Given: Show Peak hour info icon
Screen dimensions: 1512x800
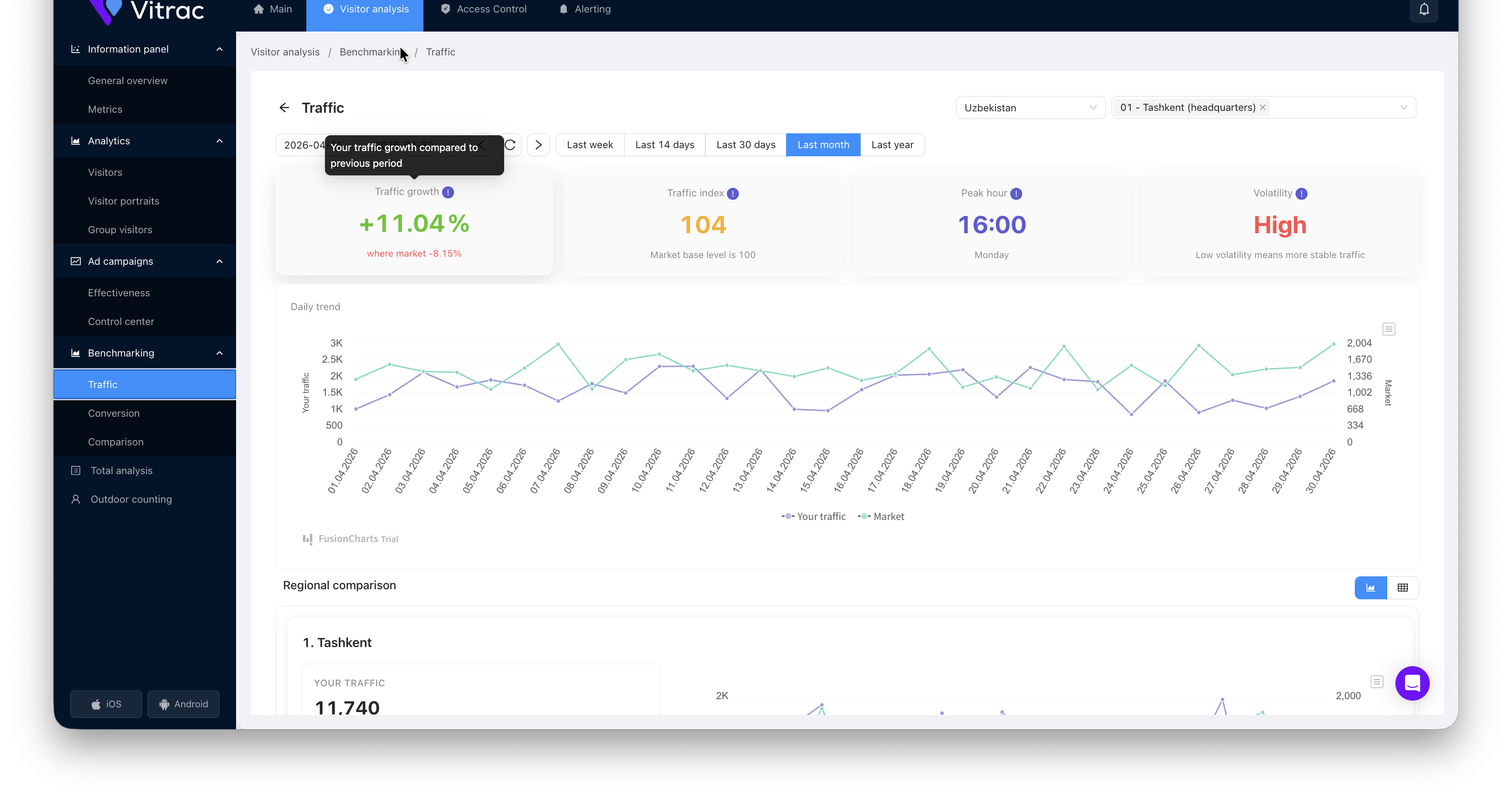Looking at the screenshot, I should click(x=1016, y=193).
